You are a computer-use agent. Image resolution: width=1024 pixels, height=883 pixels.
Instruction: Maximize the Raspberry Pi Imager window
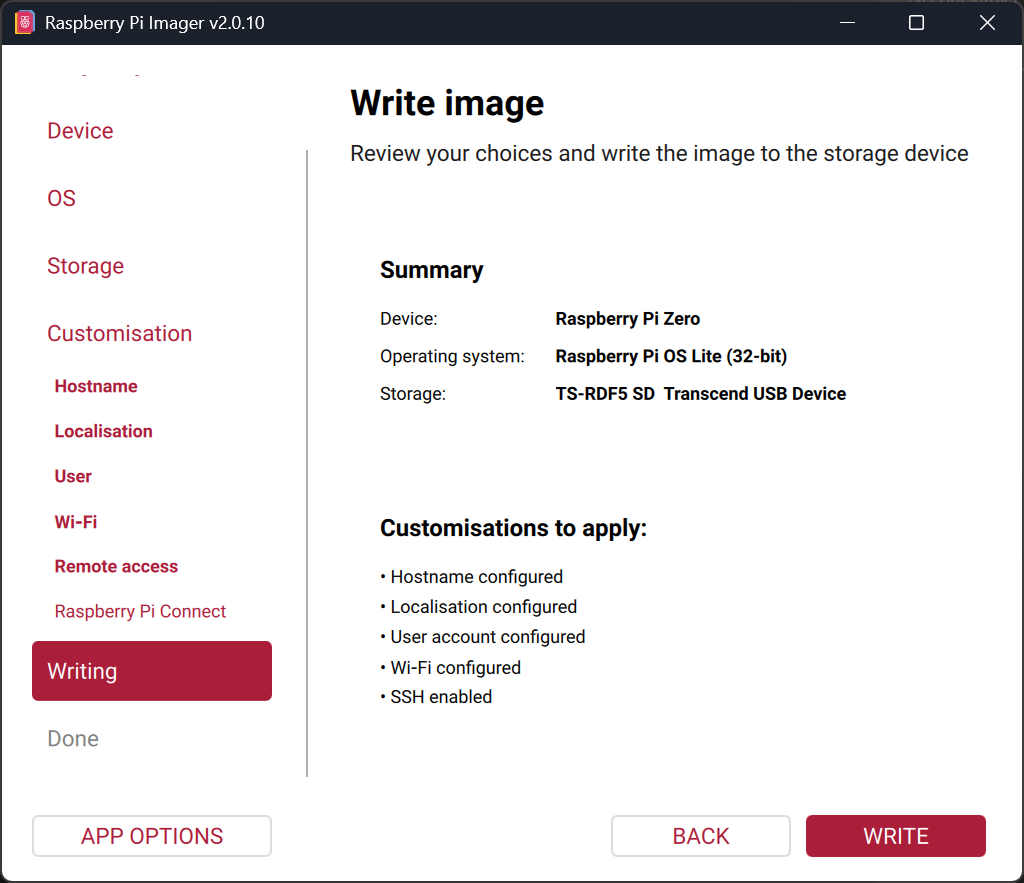point(916,23)
